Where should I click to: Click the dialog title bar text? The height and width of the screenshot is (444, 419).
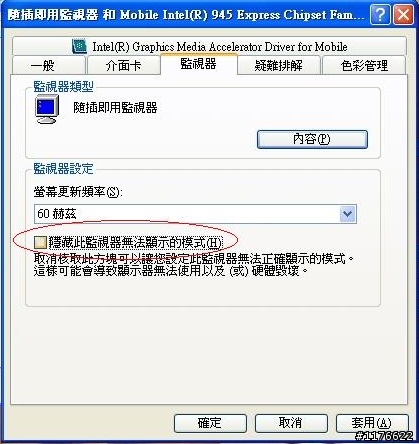pos(186,15)
